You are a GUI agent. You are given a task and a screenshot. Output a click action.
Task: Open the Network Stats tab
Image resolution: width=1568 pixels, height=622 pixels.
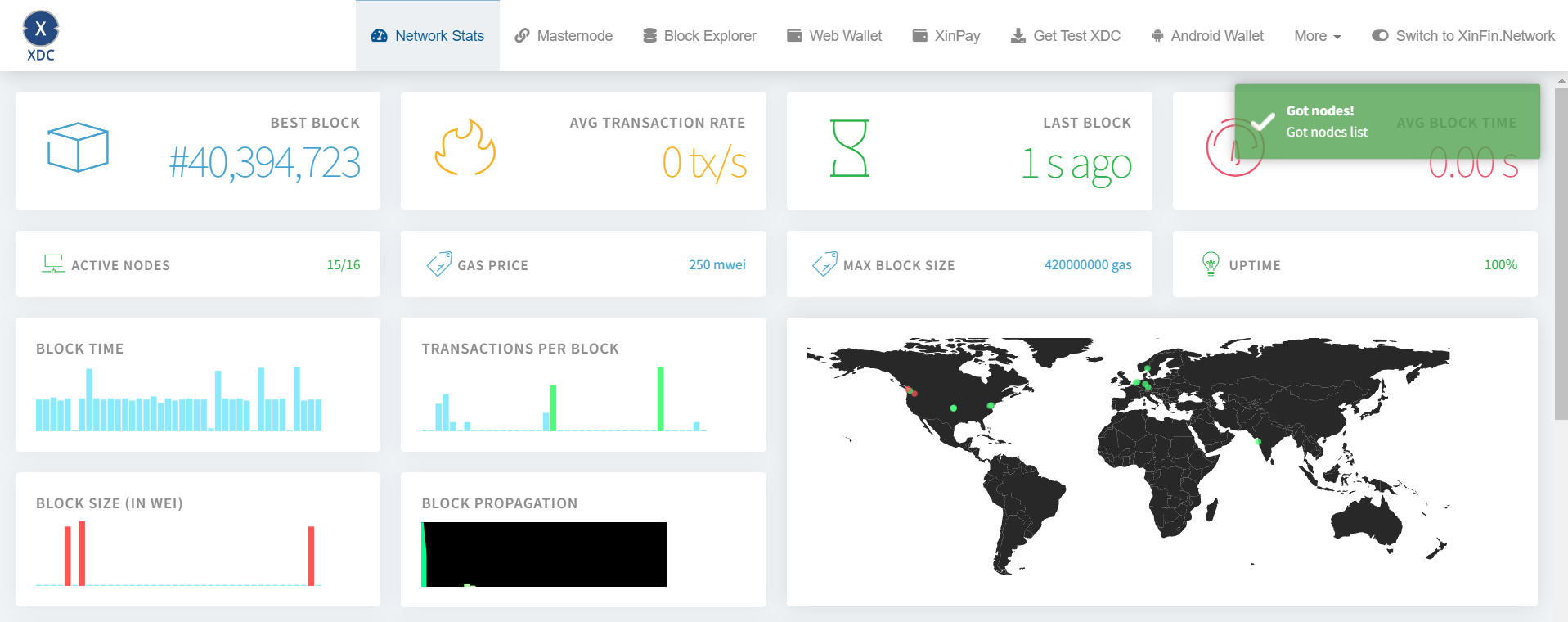[428, 36]
